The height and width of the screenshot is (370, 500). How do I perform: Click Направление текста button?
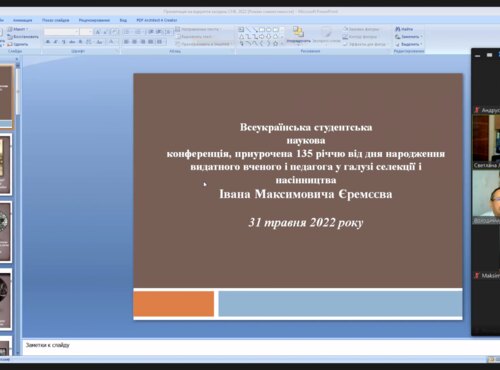coord(198,29)
